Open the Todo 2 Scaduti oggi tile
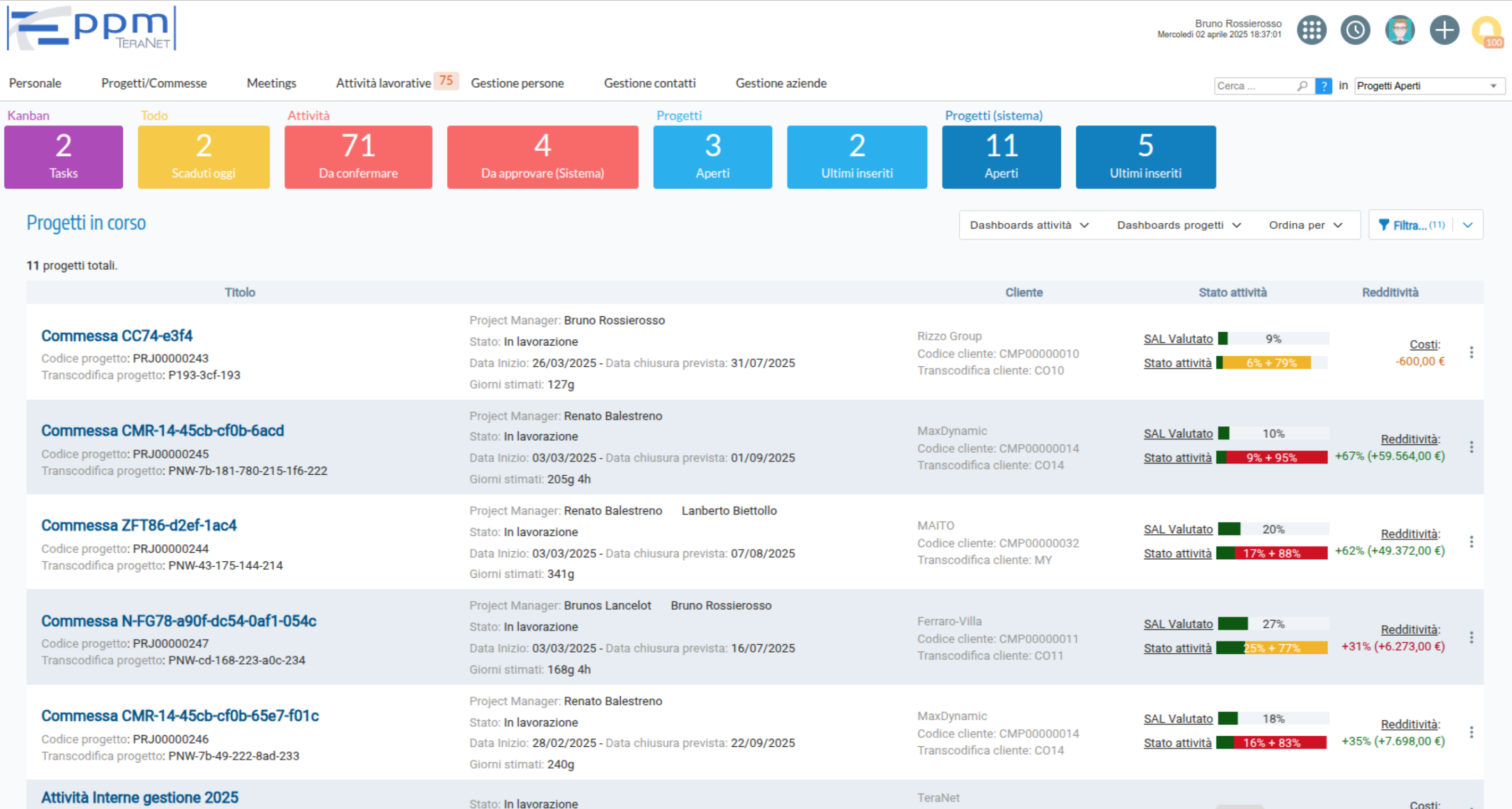Viewport: 1512px width, 809px height. (204, 157)
